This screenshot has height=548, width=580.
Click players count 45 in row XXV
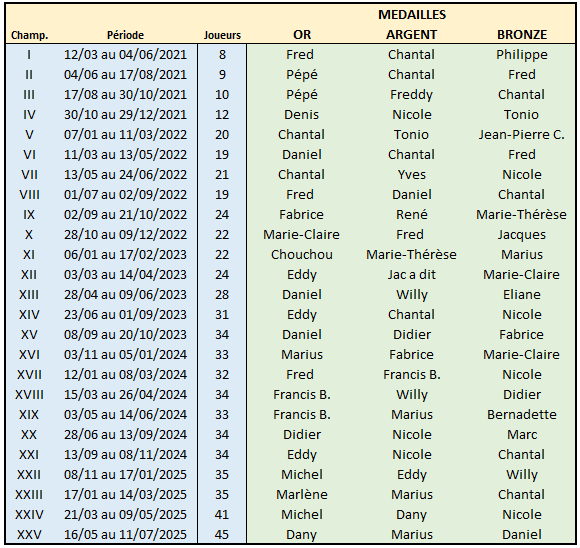pos(222,534)
